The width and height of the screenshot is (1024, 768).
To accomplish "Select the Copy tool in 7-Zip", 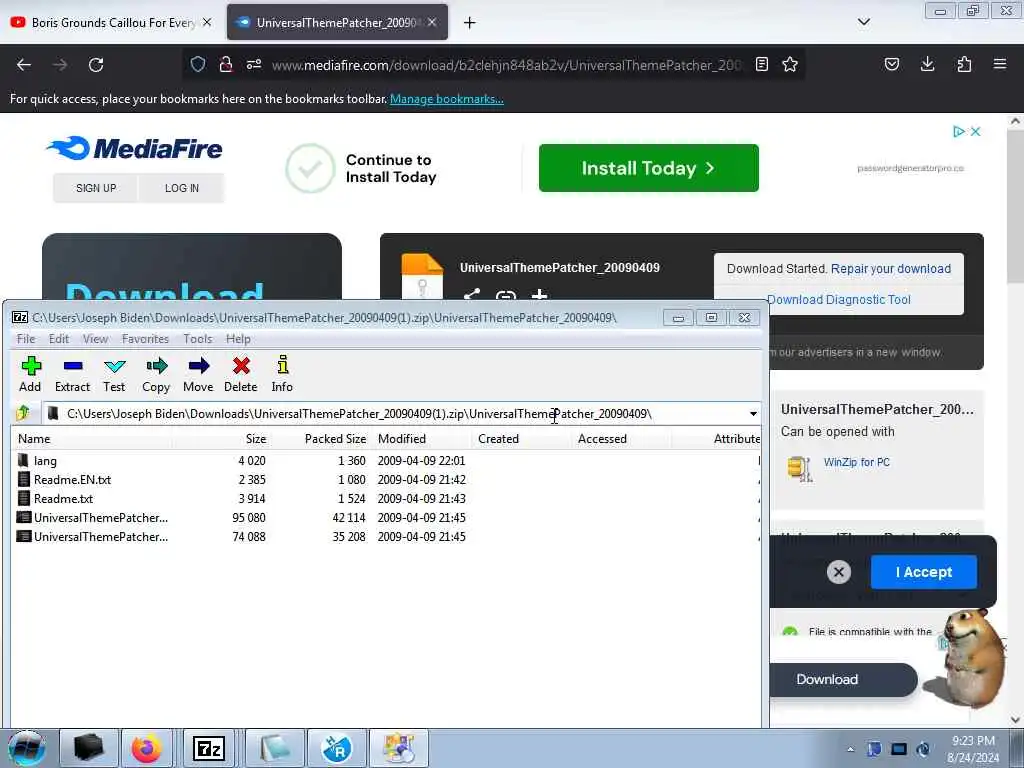I will (156, 374).
